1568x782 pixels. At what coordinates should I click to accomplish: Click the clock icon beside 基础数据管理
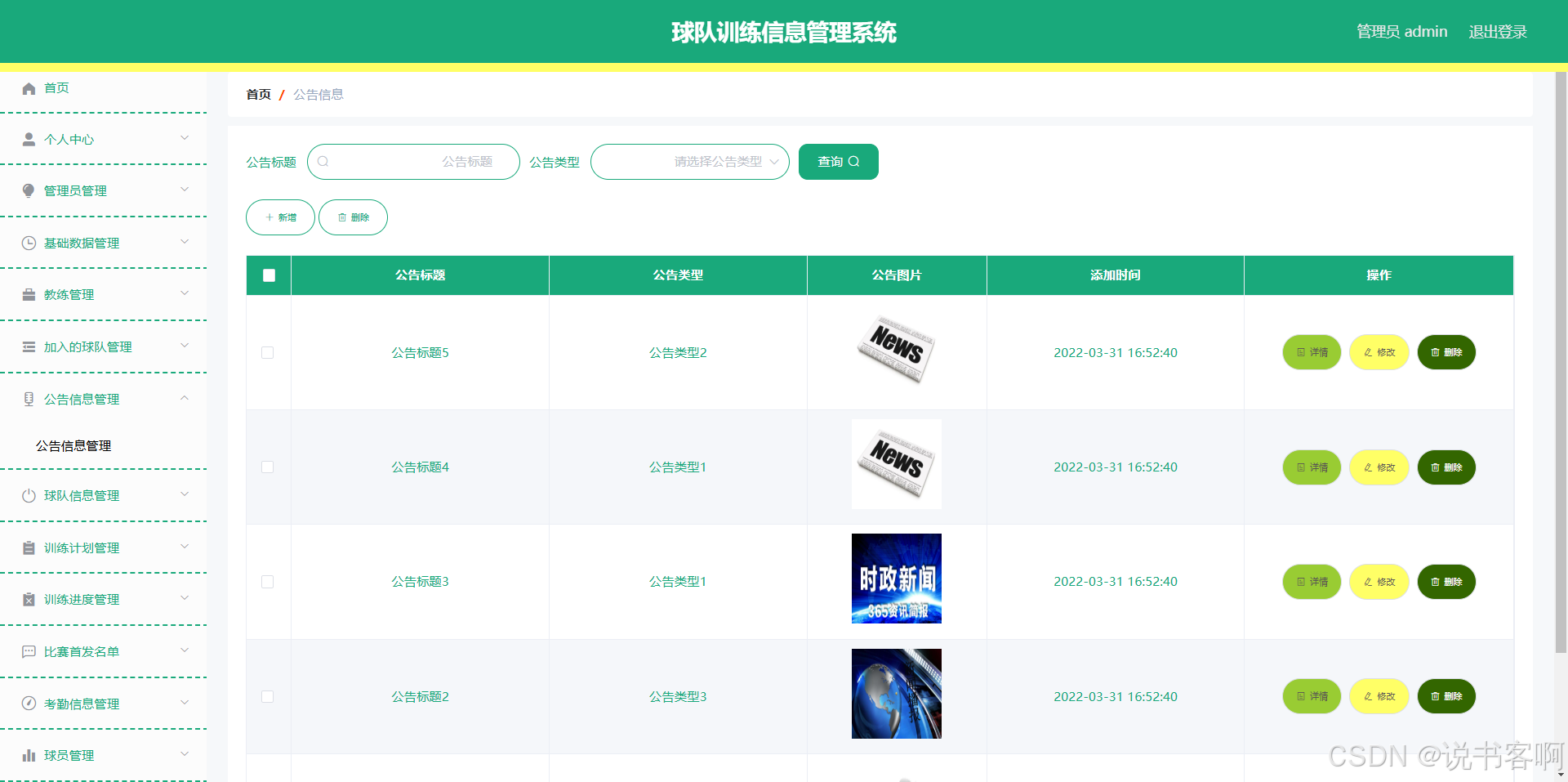[29, 243]
